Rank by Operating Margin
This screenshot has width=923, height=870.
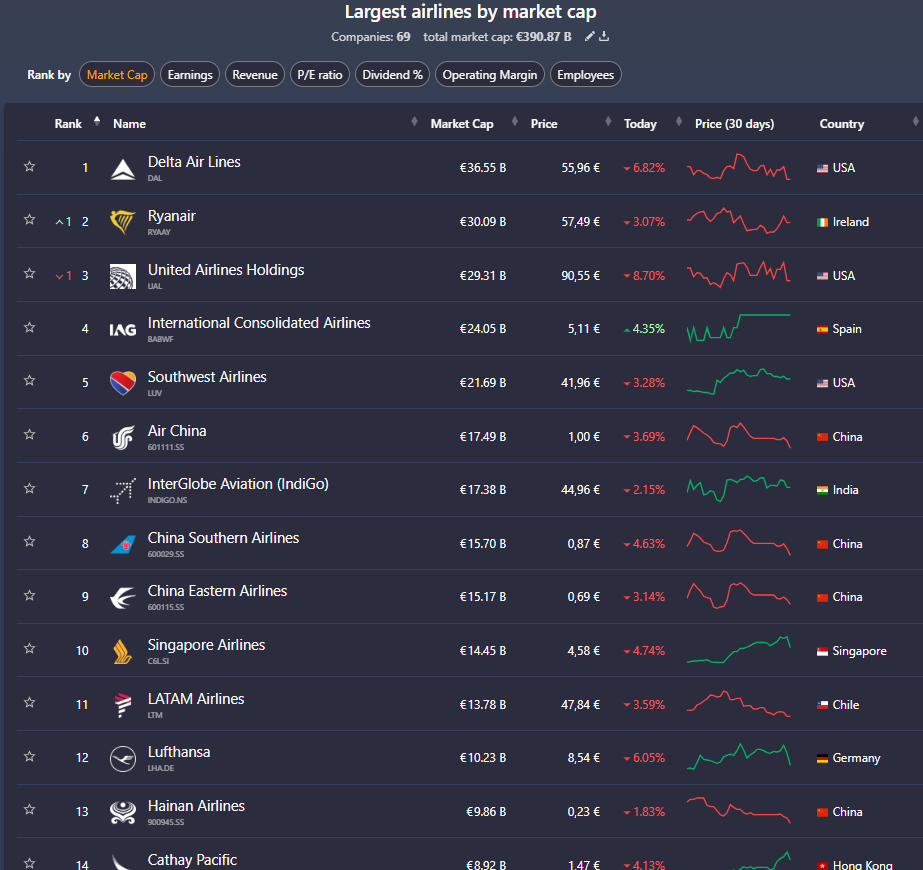(x=490, y=75)
